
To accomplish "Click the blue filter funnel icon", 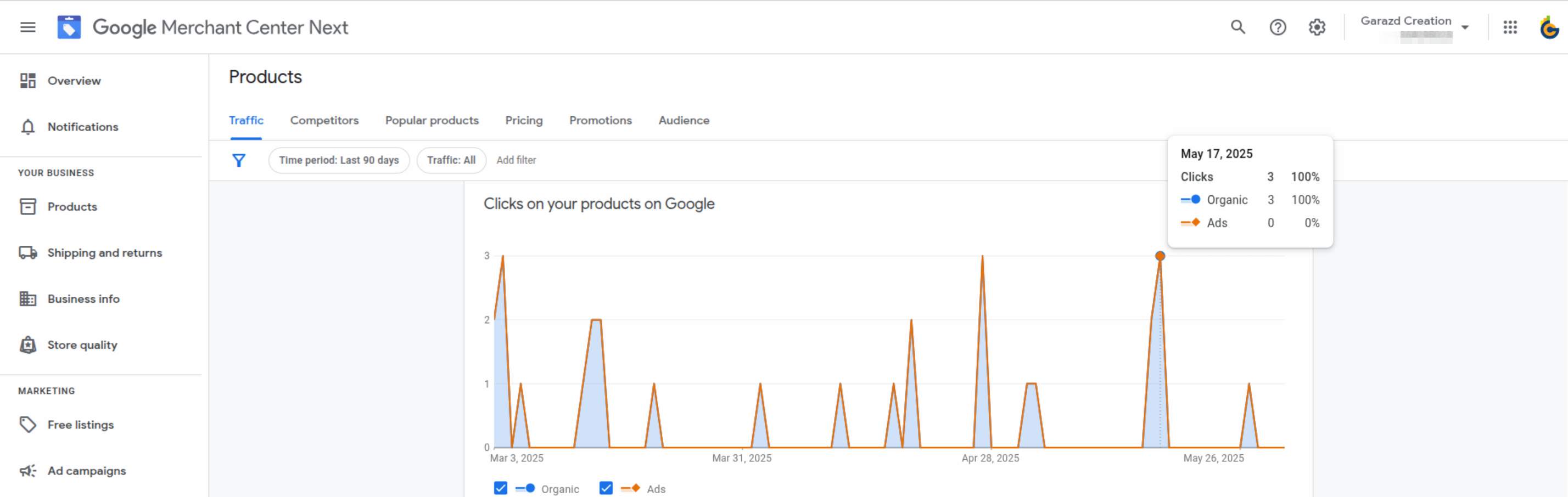I will [239, 160].
